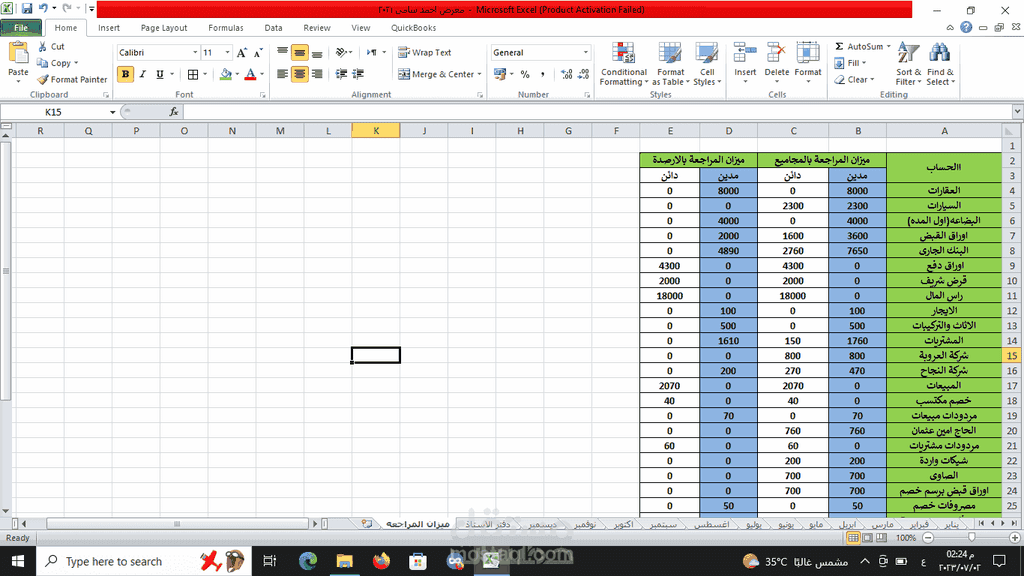Click in the formula bar input
Screen dimensions: 1024x576
pos(598,112)
